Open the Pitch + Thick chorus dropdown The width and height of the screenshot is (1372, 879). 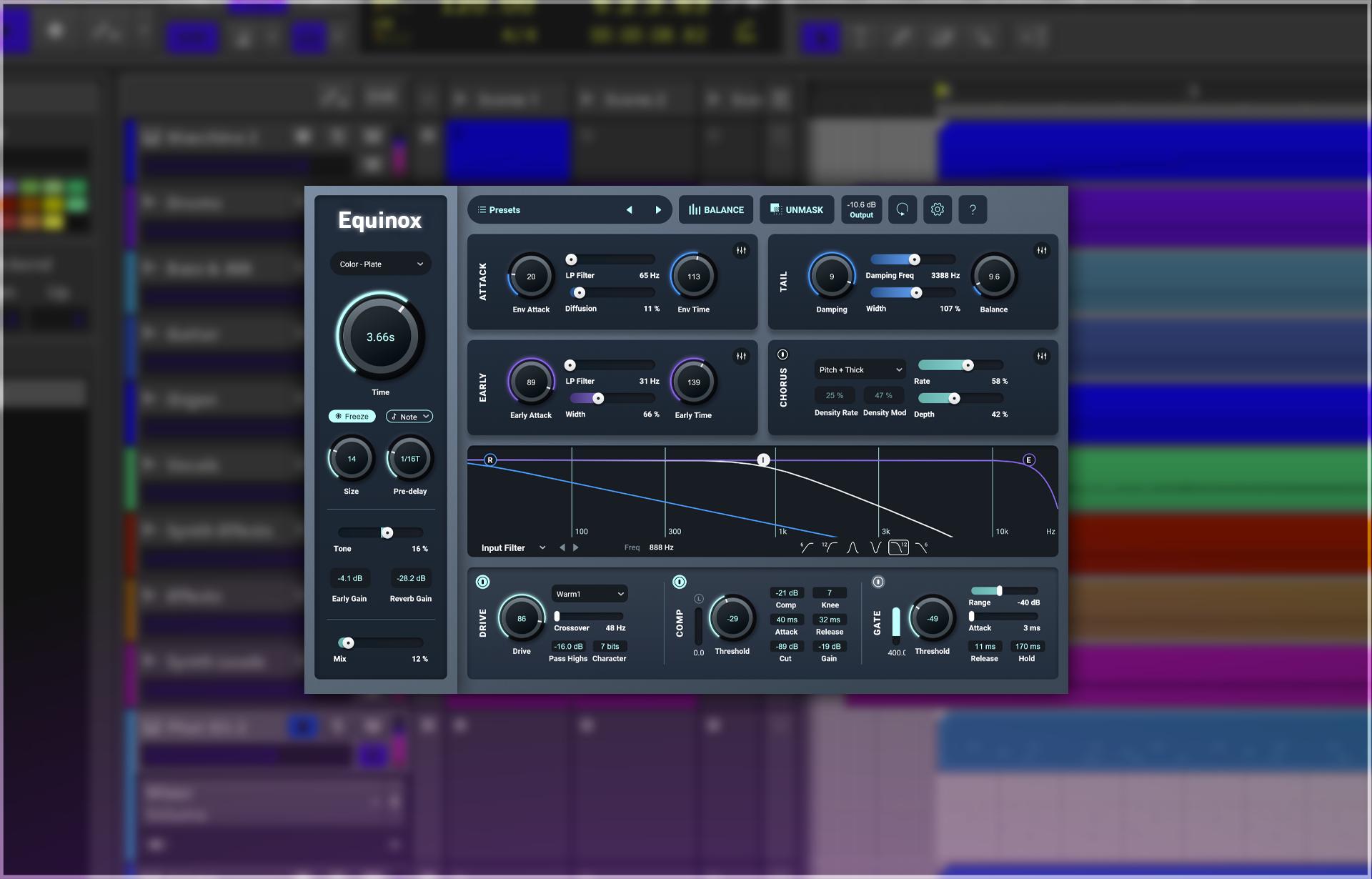pos(860,369)
